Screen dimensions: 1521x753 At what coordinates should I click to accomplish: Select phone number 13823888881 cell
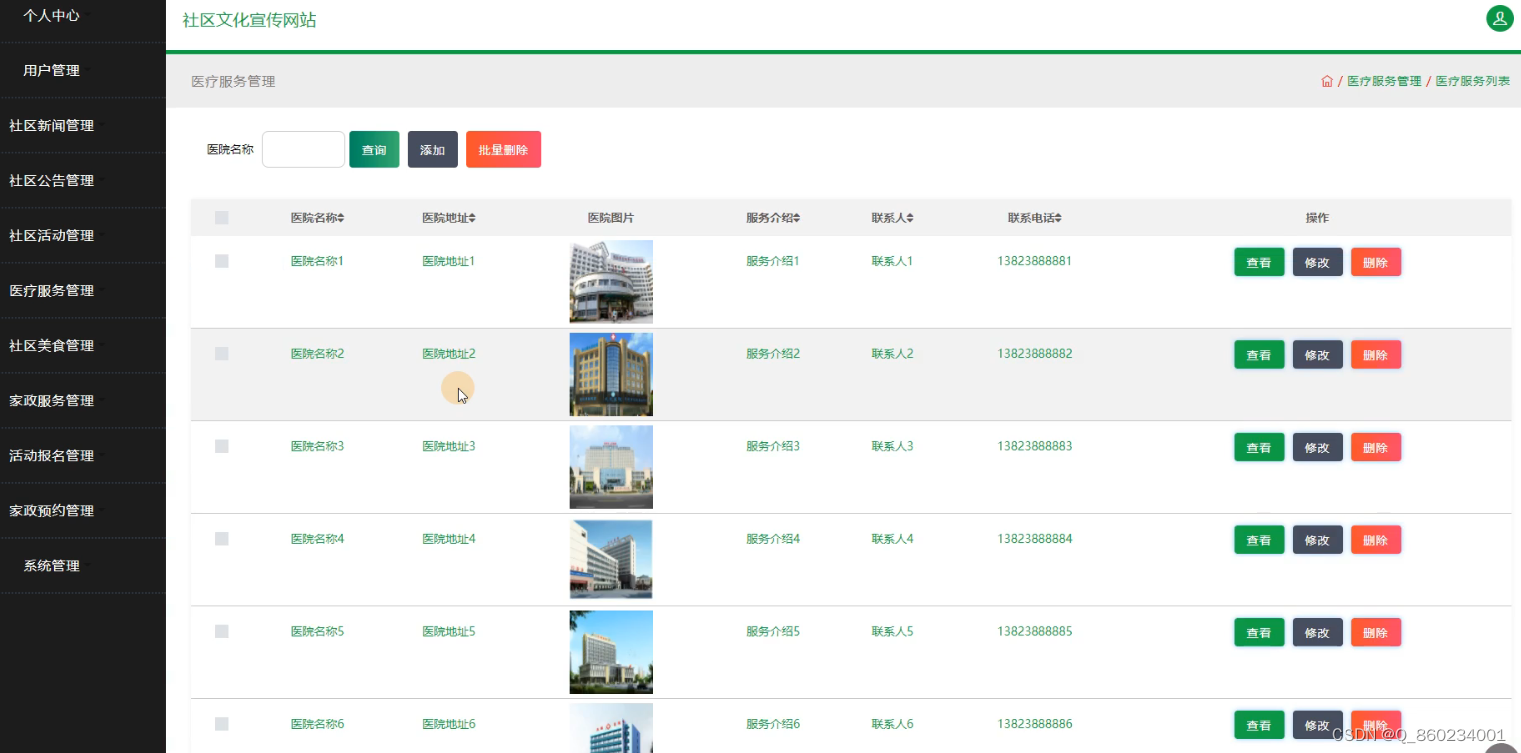point(1034,261)
